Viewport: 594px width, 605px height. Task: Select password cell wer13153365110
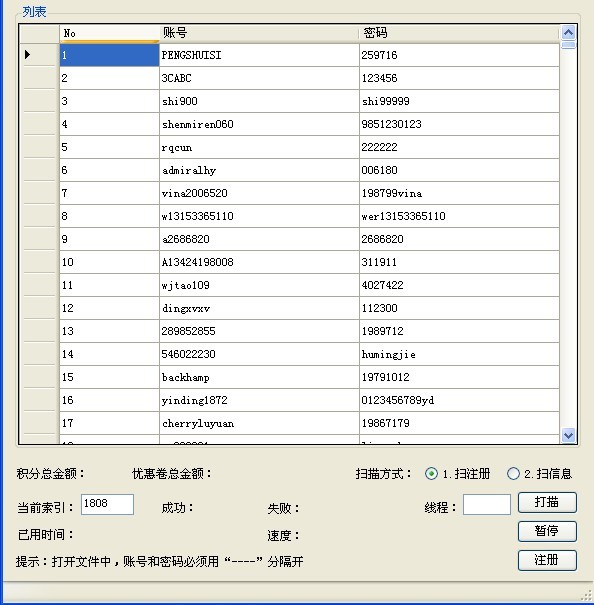pos(459,216)
